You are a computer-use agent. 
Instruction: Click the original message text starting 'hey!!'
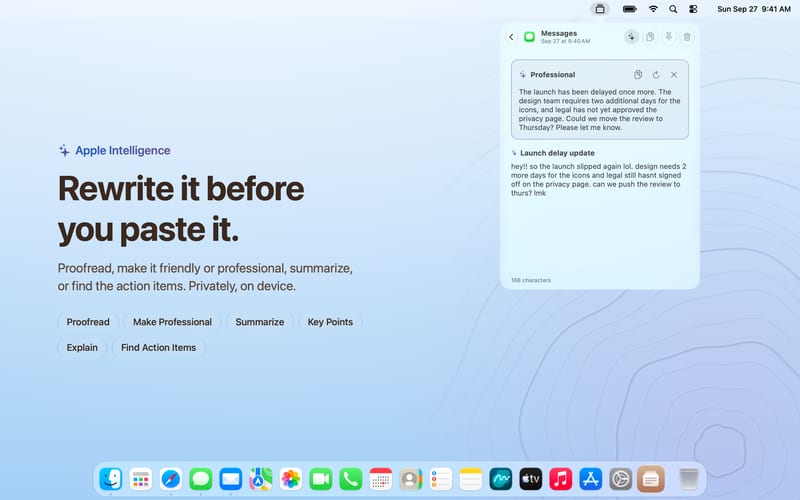point(598,180)
